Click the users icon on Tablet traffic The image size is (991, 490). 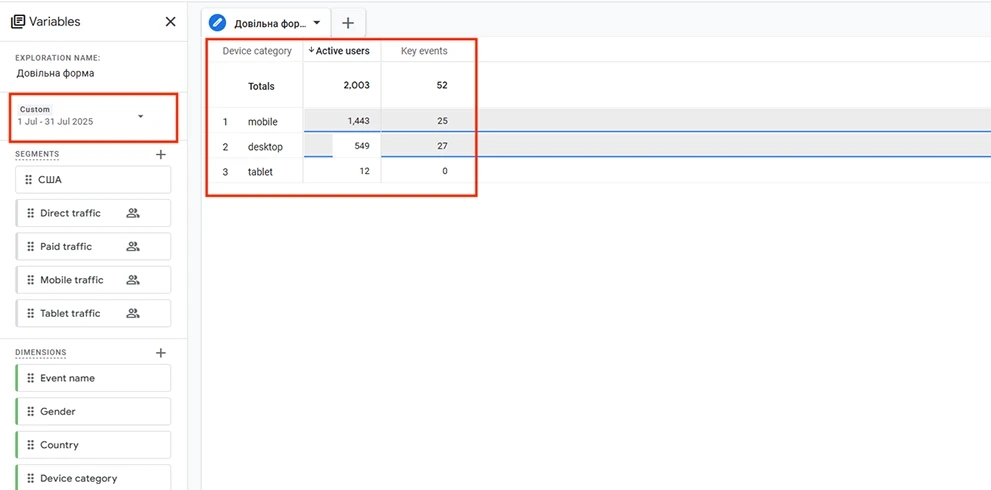click(x=133, y=313)
